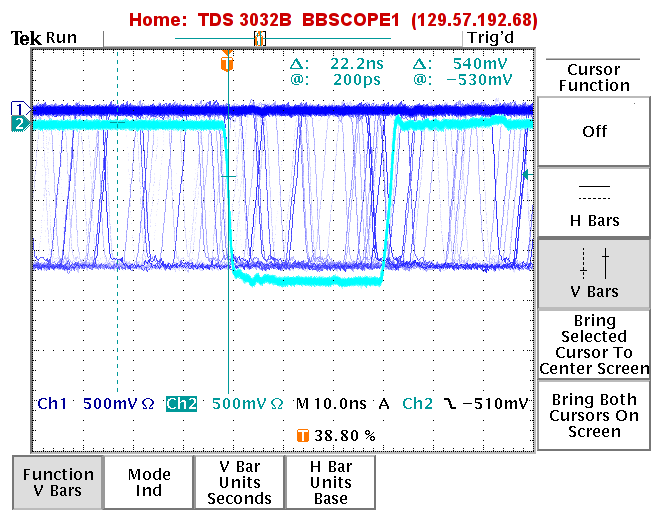Click the delta voltage 540mV readout
The image size is (660, 525).
[480, 64]
